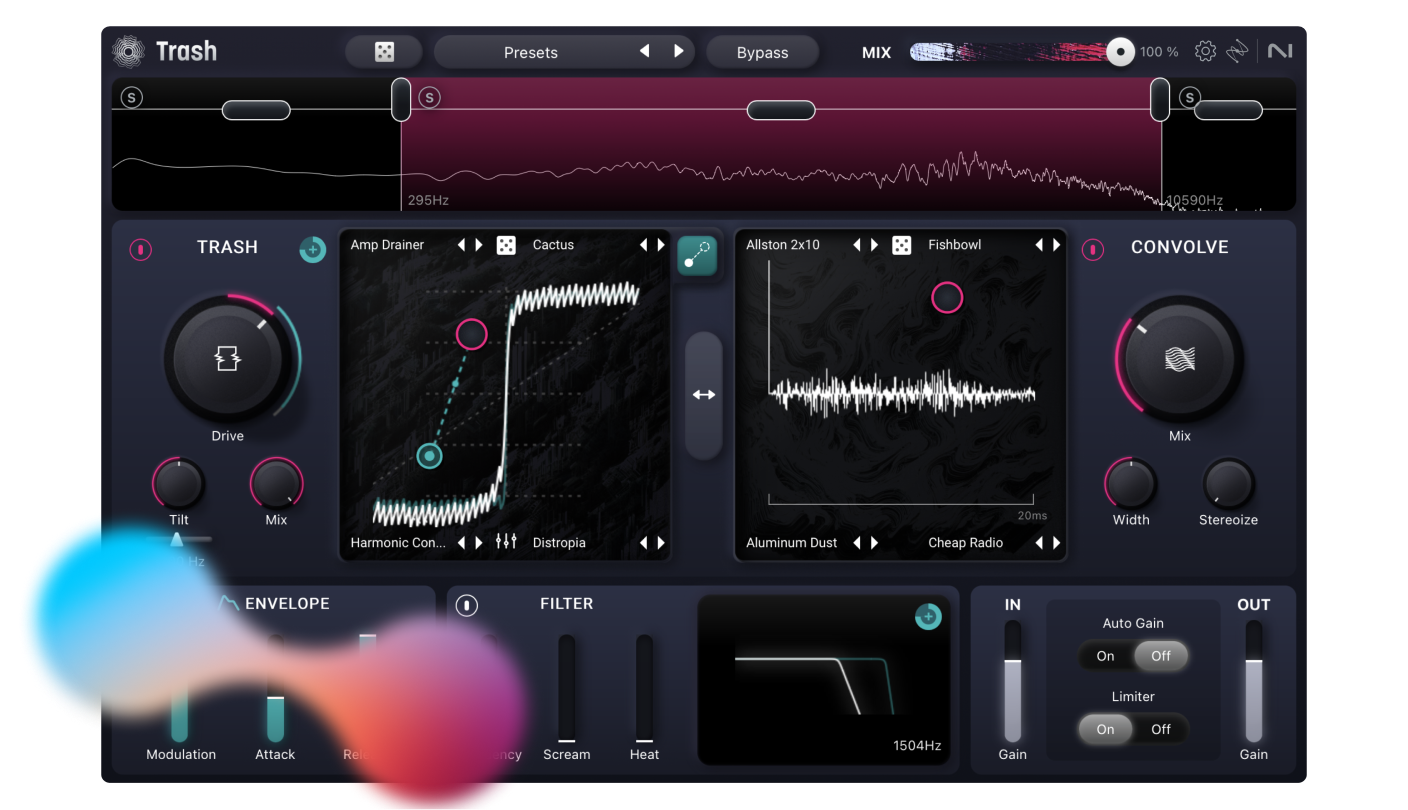The width and height of the screenshot is (1408, 810).
Task: Open the Fishbowl impulse selector
Action: coord(955,245)
